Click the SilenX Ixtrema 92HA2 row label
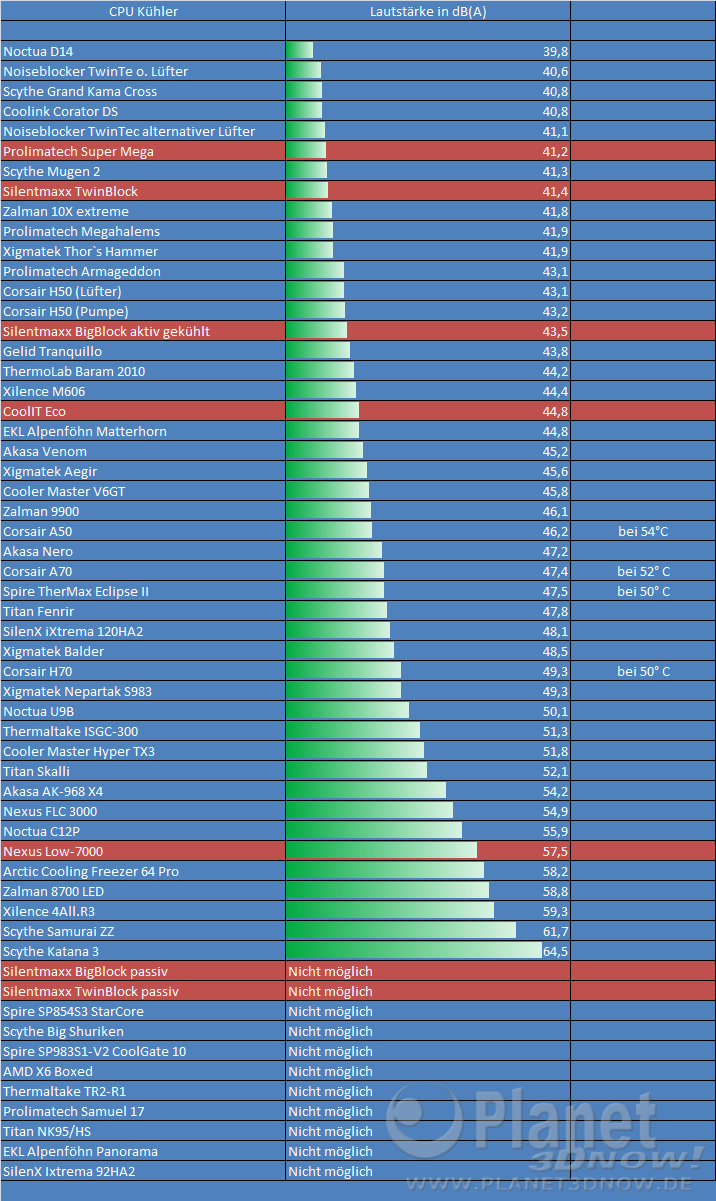Screen dimensions: 716x1201 68,1171
